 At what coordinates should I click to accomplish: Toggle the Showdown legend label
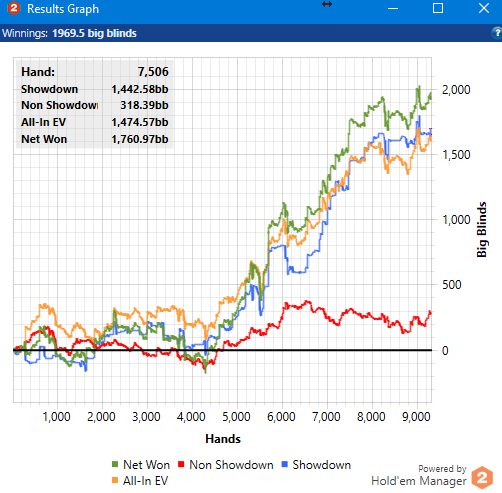pos(322,465)
